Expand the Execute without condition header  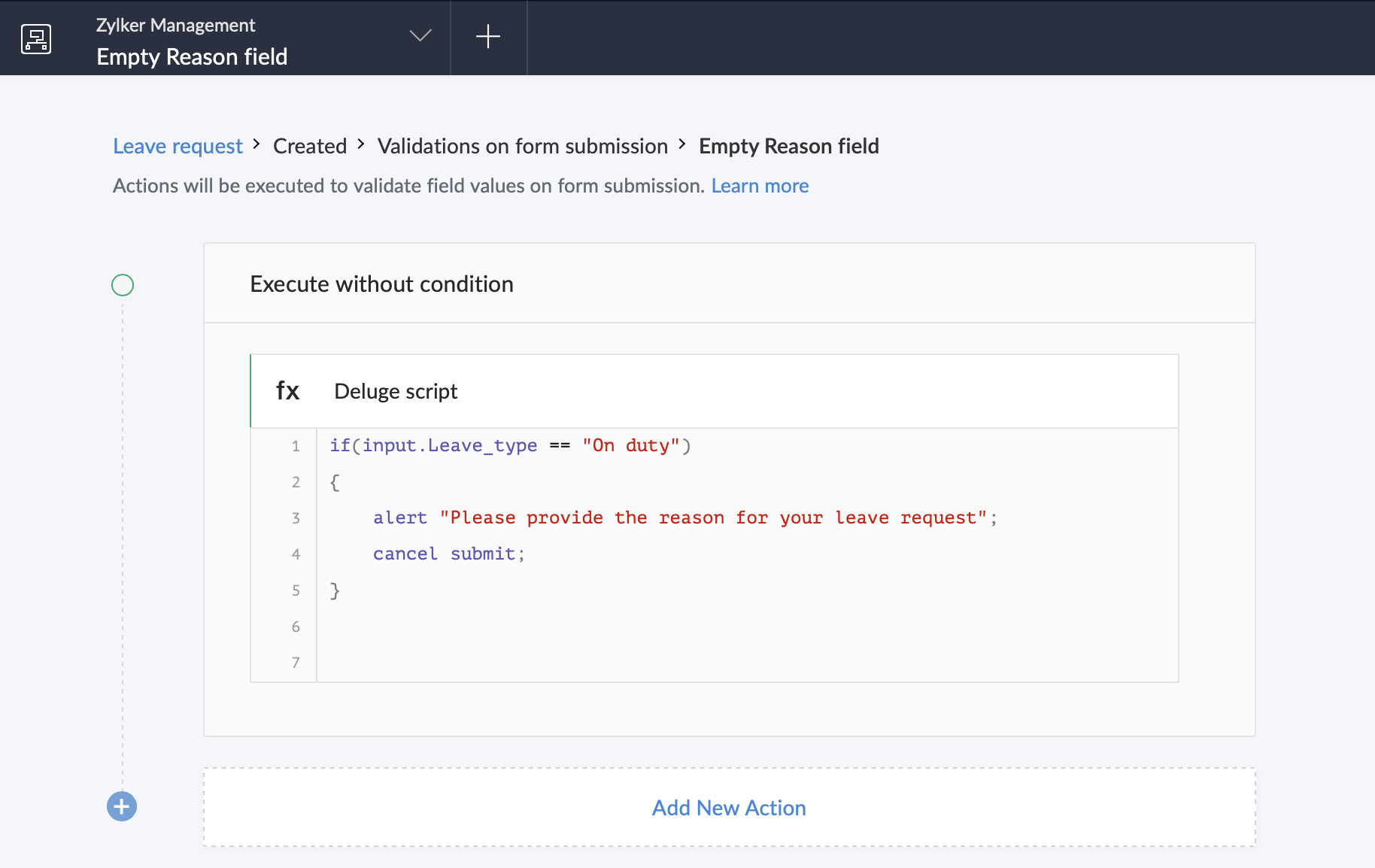point(381,284)
